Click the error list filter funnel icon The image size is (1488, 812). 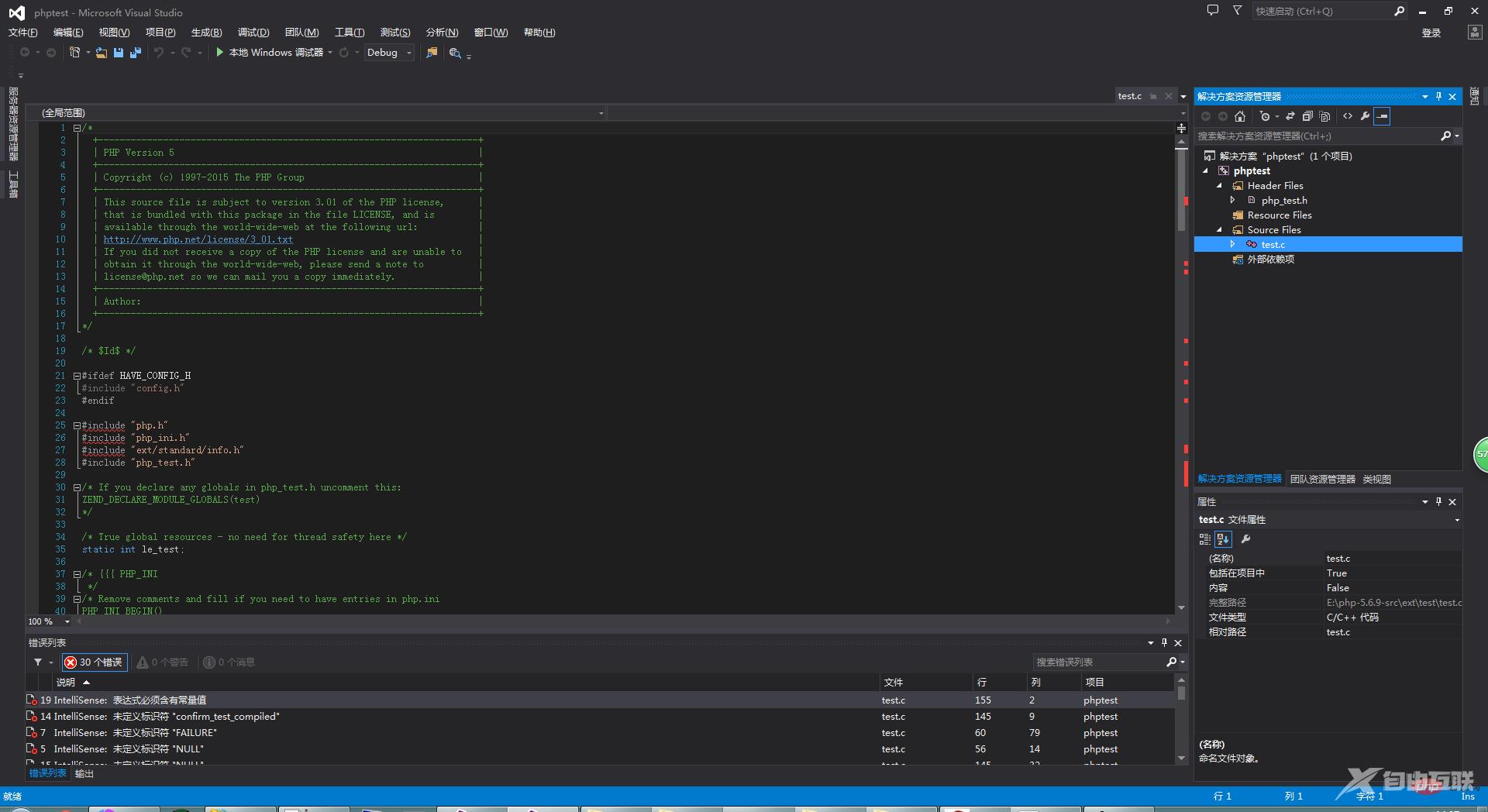point(38,662)
